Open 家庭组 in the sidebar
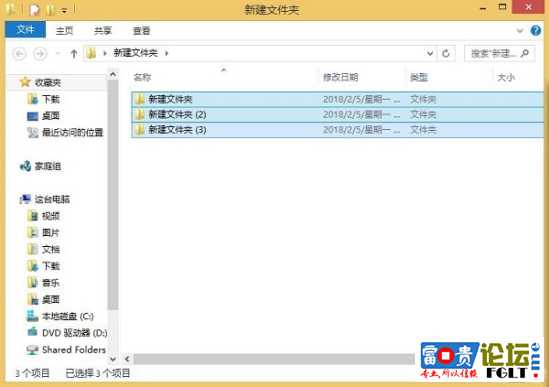This screenshot has height=387, width=549. (x=41, y=166)
